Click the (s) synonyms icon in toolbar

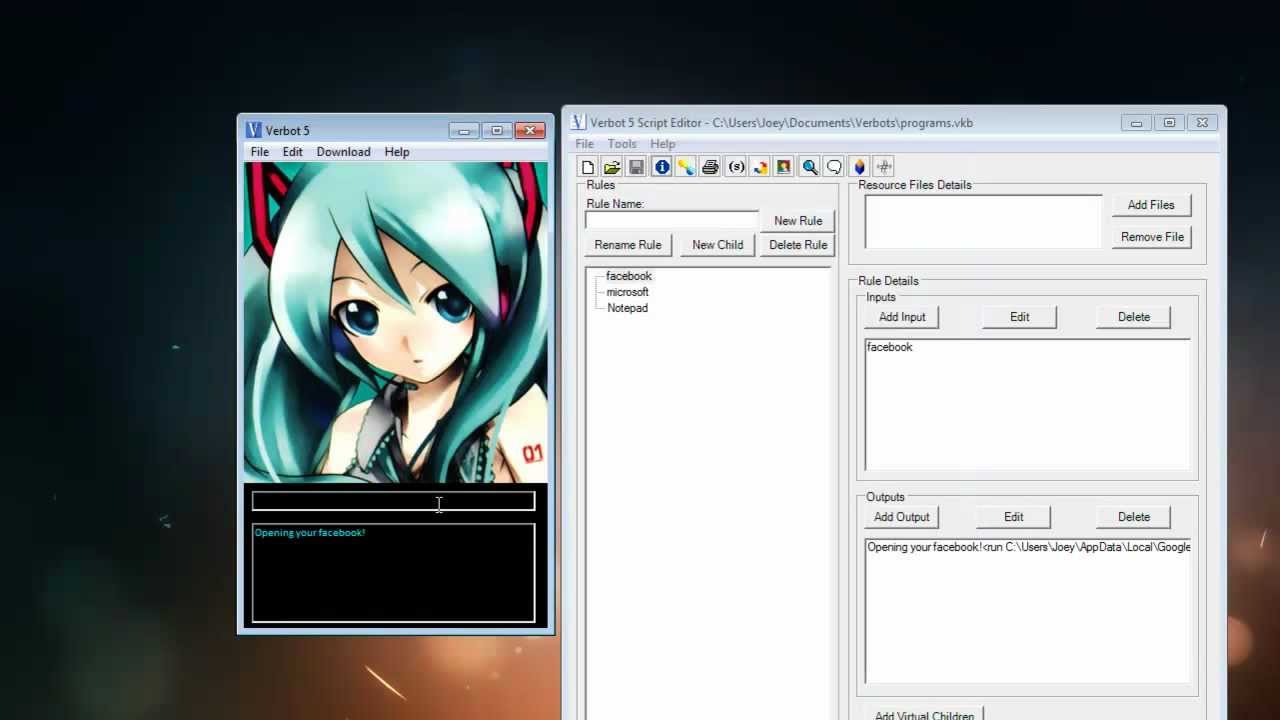(736, 167)
